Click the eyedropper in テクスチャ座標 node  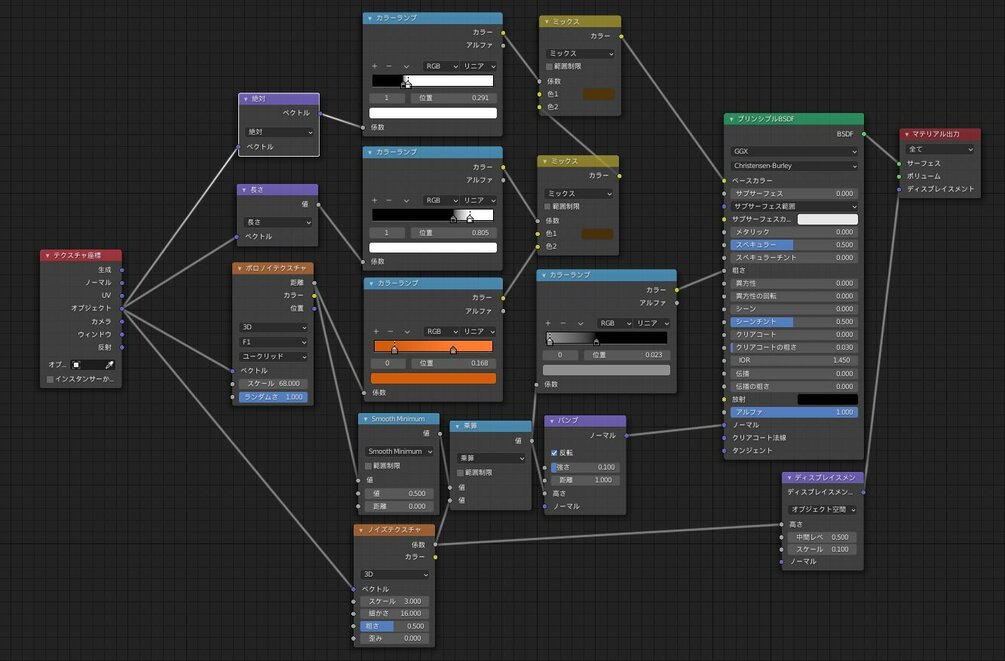point(110,364)
